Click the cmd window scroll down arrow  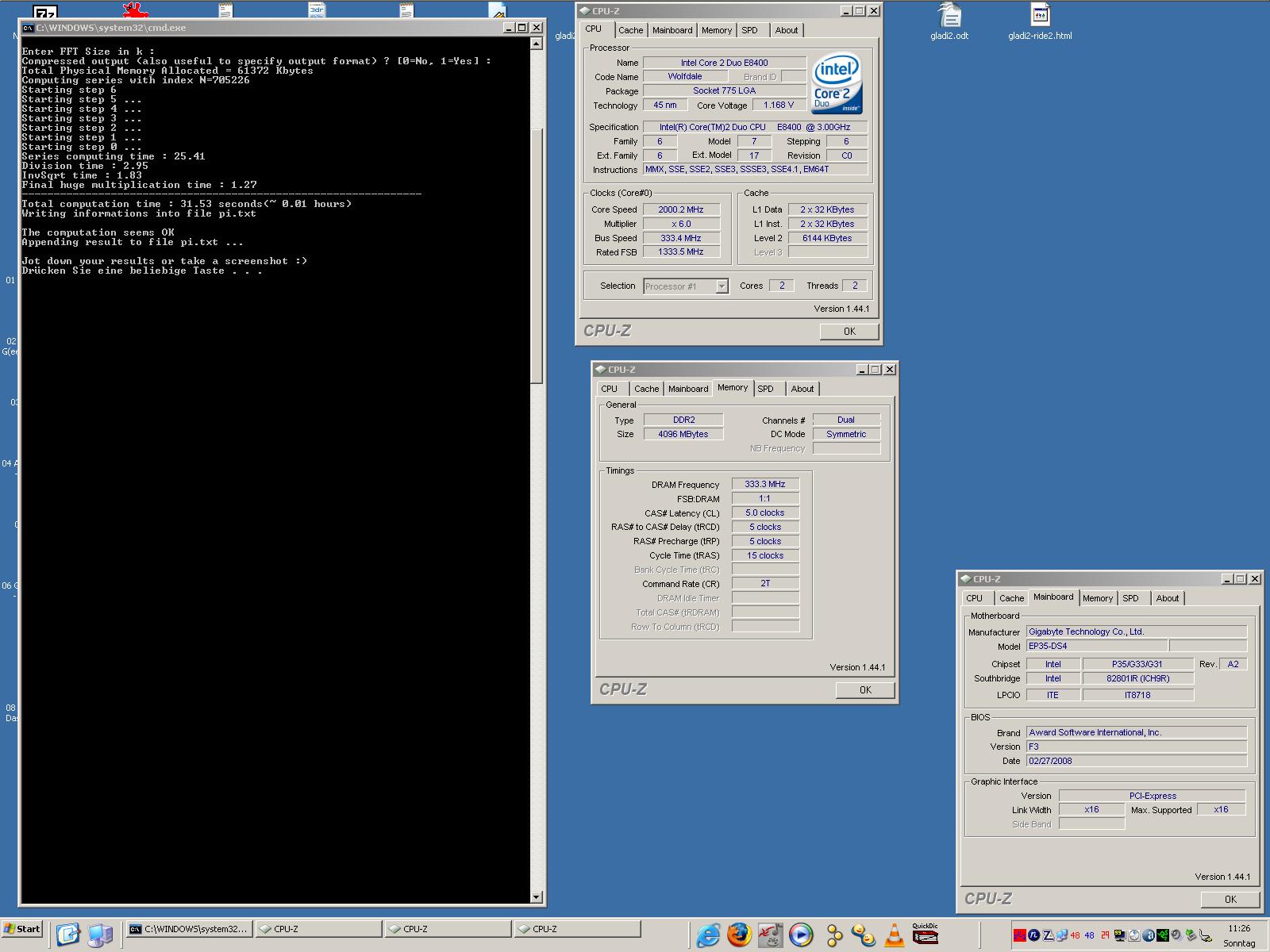tap(537, 897)
